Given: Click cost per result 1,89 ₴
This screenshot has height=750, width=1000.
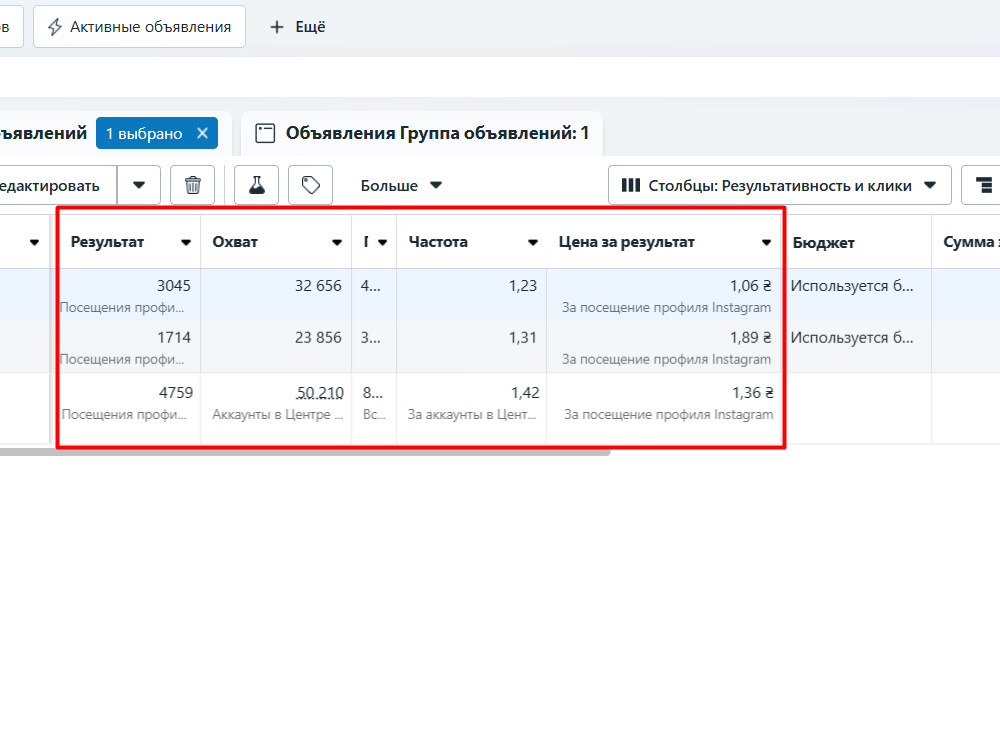Looking at the screenshot, I should [751, 337].
